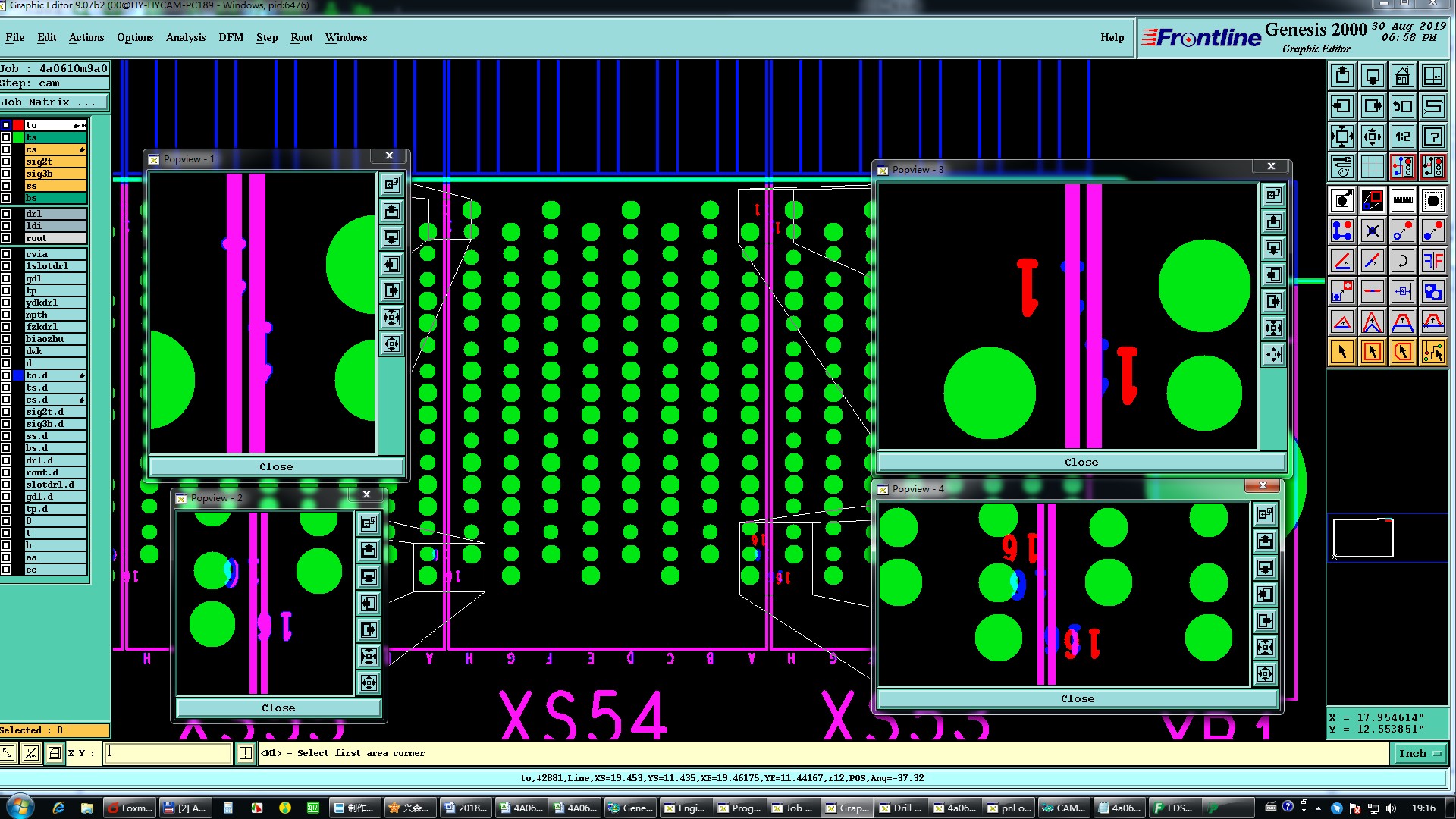Screen dimensions: 1456x819
Task: Open the Job Matrix selector
Action: [x=53, y=102]
